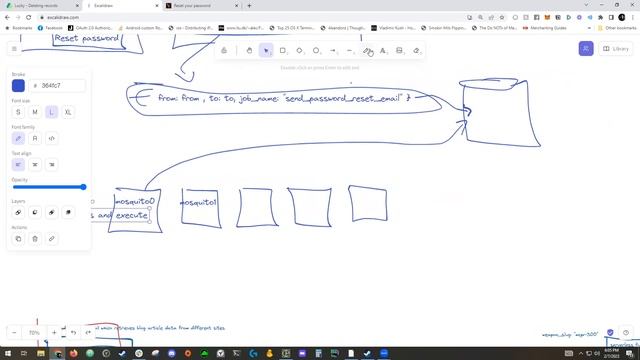Viewport: 640px width, 360px height.
Task: Undo the last action
Action: point(73,333)
